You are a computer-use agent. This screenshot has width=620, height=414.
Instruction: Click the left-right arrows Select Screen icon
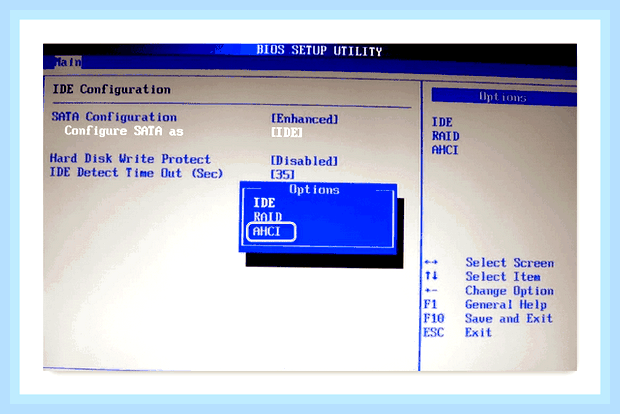tap(431, 262)
